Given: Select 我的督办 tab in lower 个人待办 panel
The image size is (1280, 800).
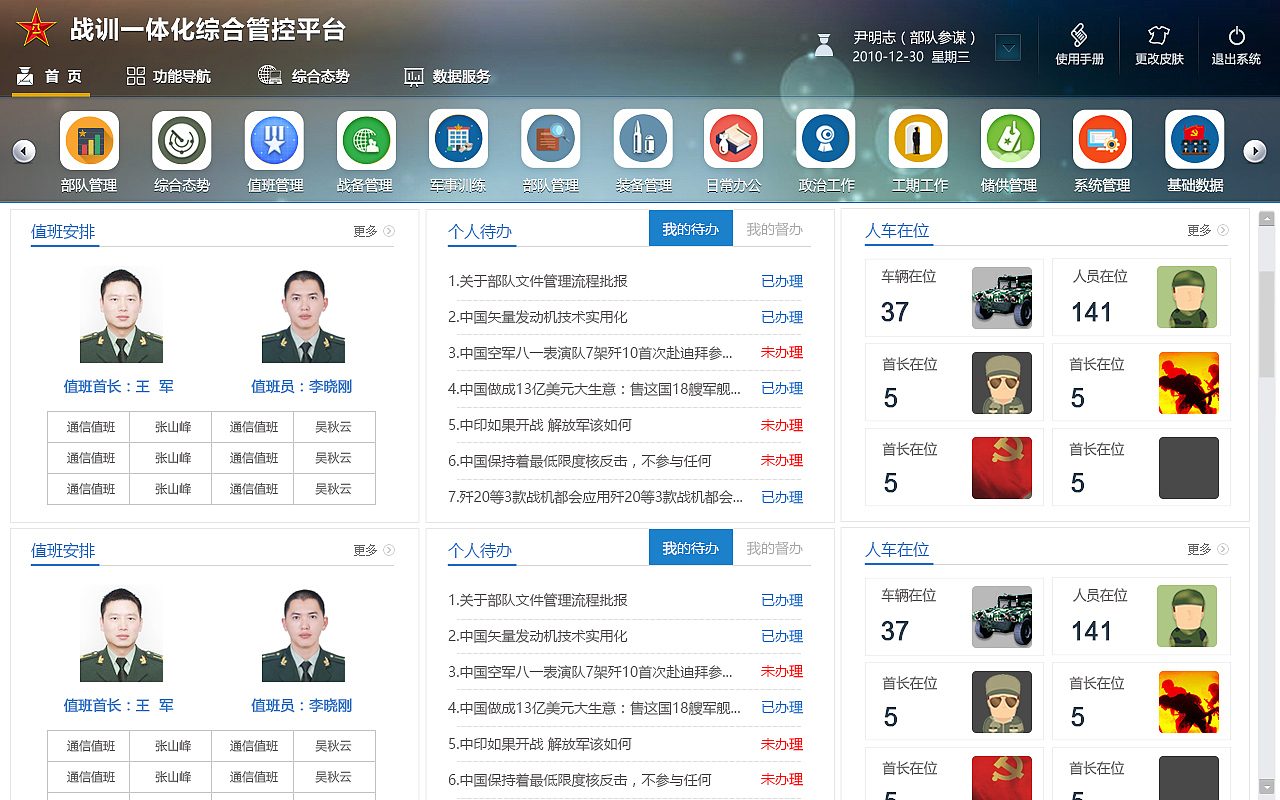Looking at the screenshot, I should pos(774,548).
